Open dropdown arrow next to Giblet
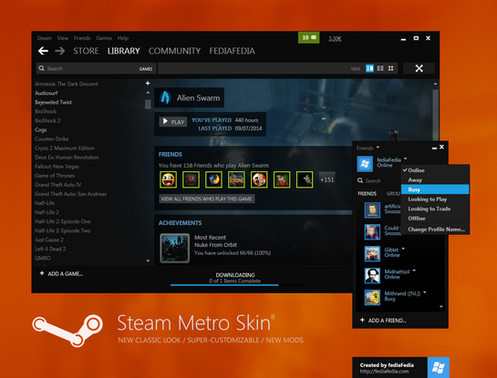Screen dimensions: 497x378 (403, 249)
